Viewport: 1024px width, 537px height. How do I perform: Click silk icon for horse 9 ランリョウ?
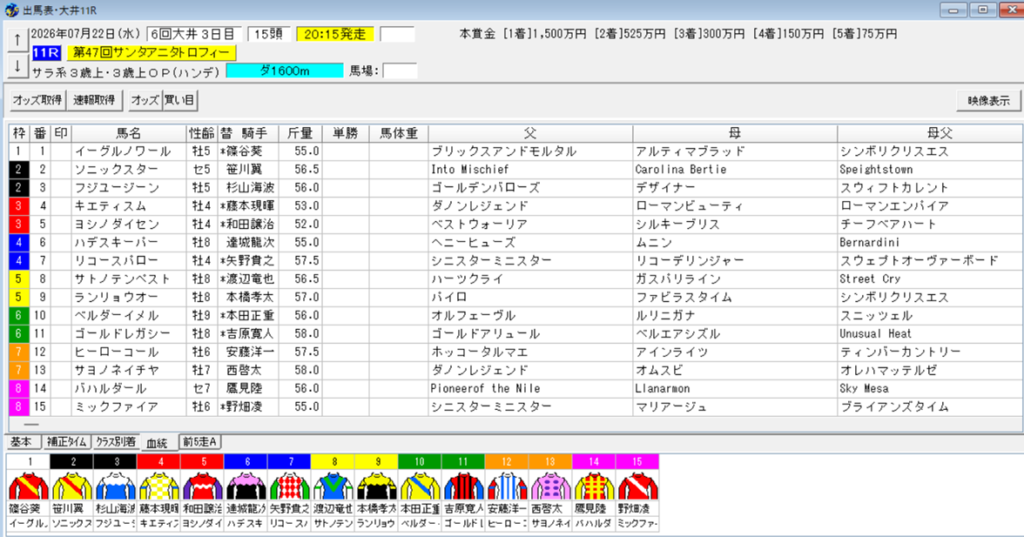coord(376,486)
